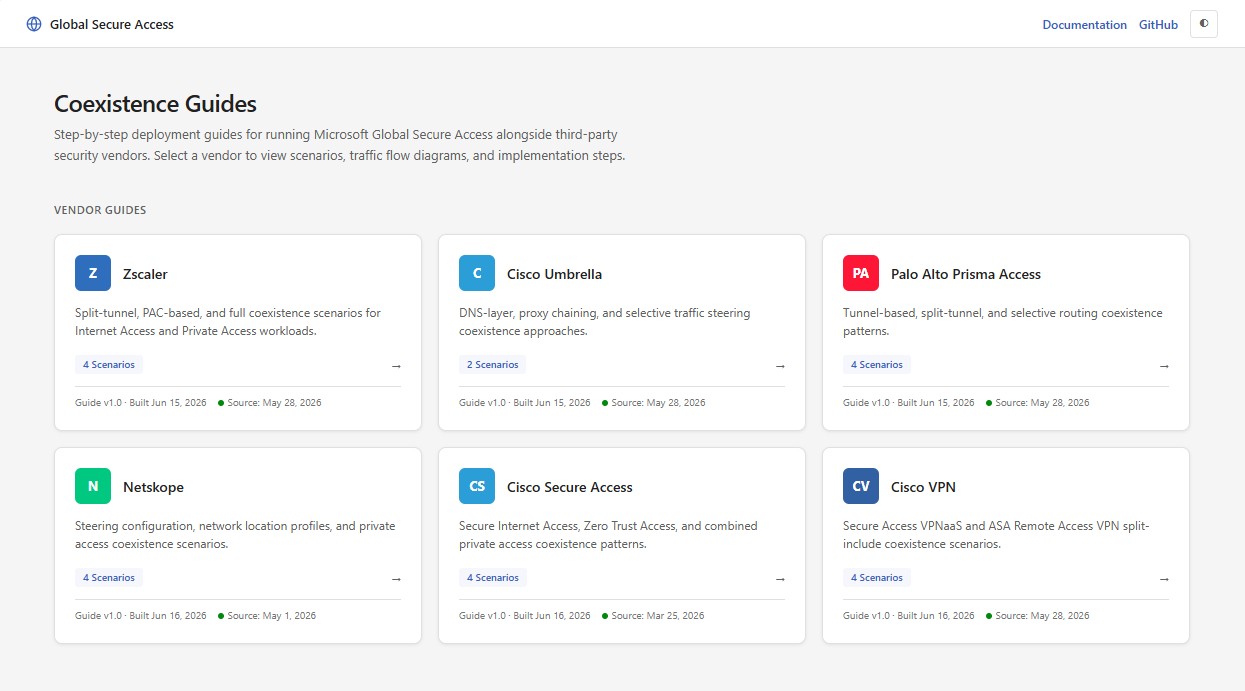Click the Coexistence Guides heading
The image size is (1245, 691).
(155, 104)
